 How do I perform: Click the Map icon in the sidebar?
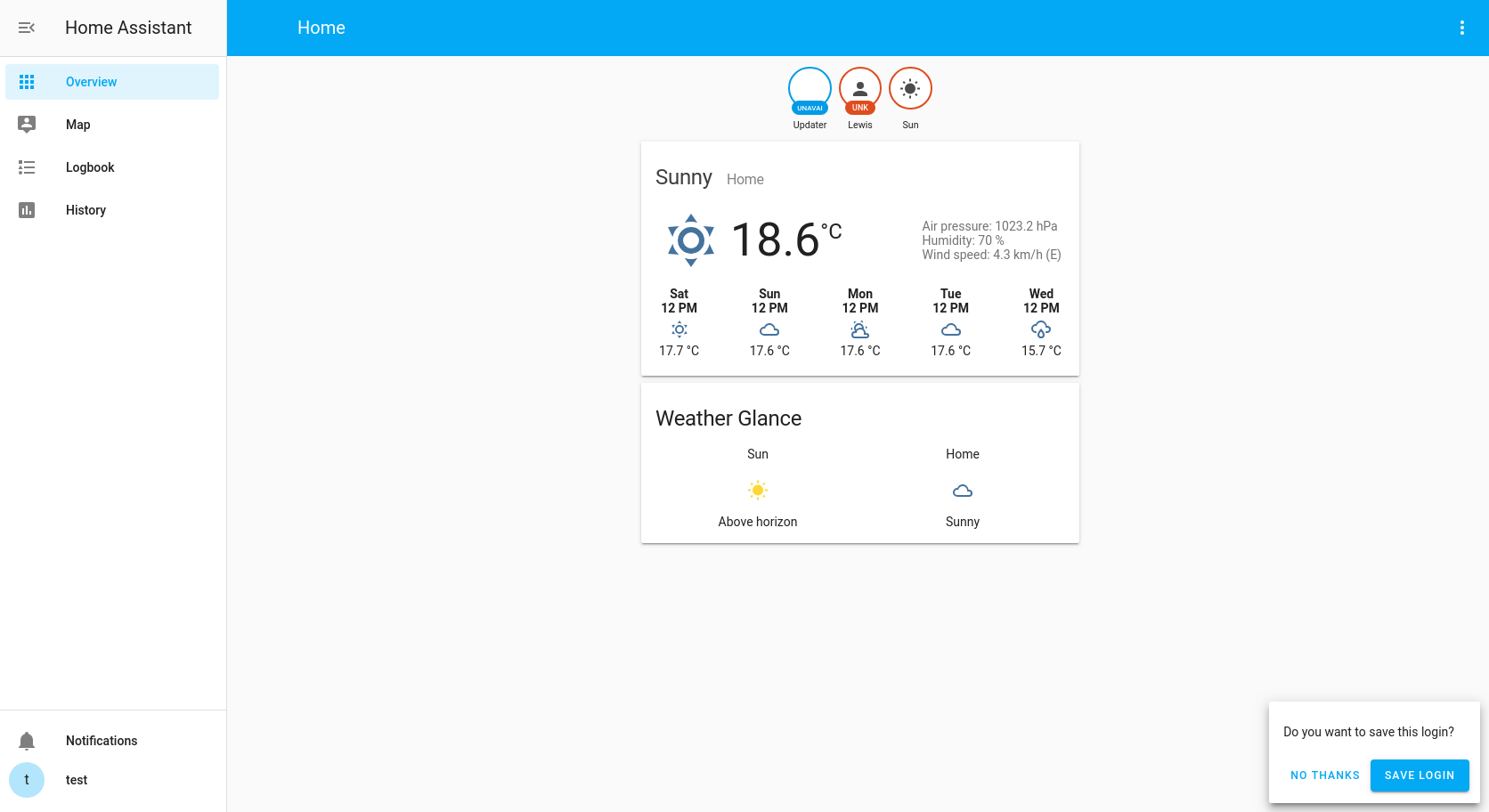[x=27, y=124]
